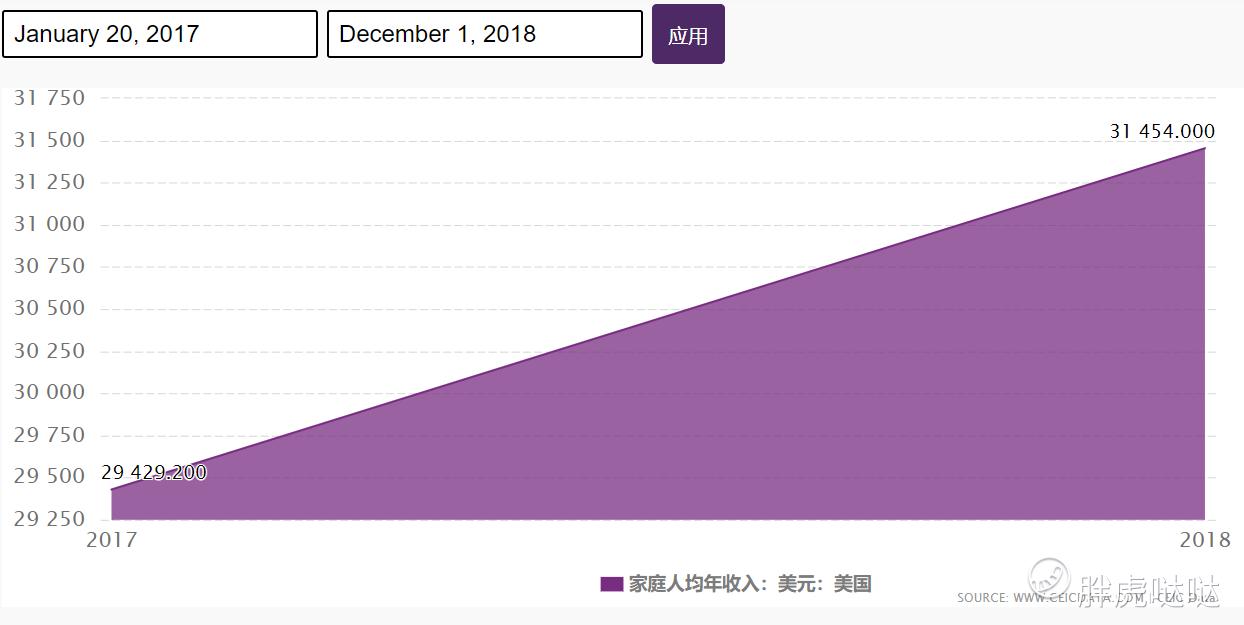Select the 31 454.000 data label

click(x=1162, y=132)
